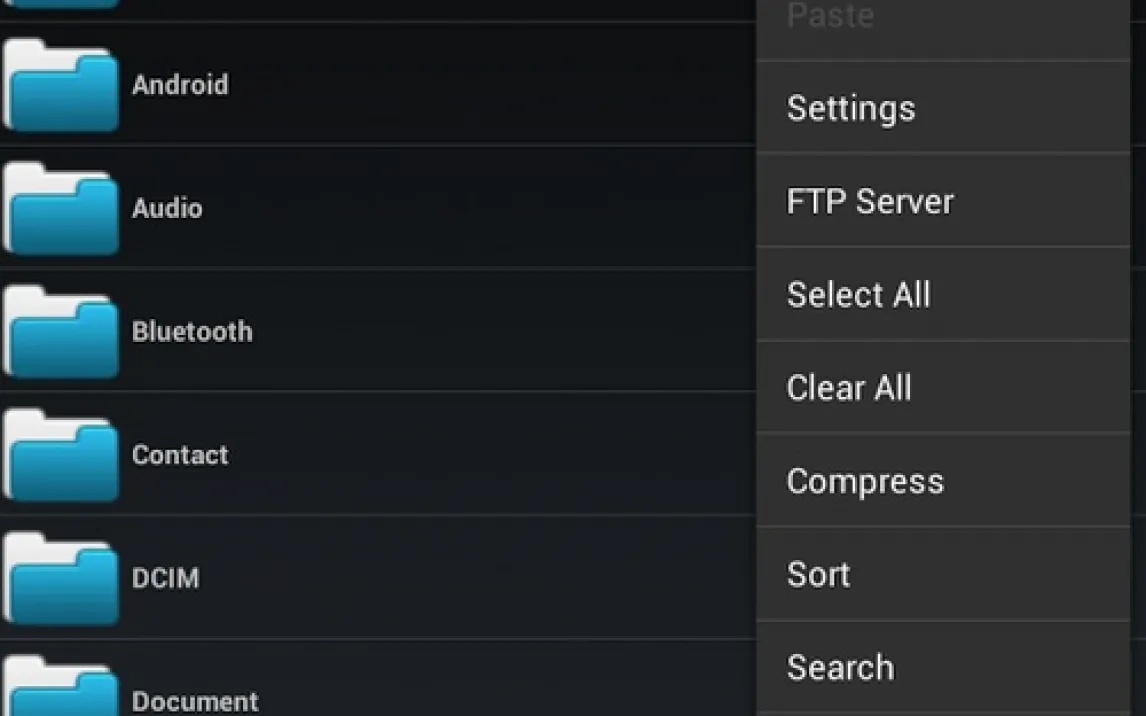The height and width of the screenshot is (716, 1146).
Task: Choose Search from the menu
Action: point(840,668)
